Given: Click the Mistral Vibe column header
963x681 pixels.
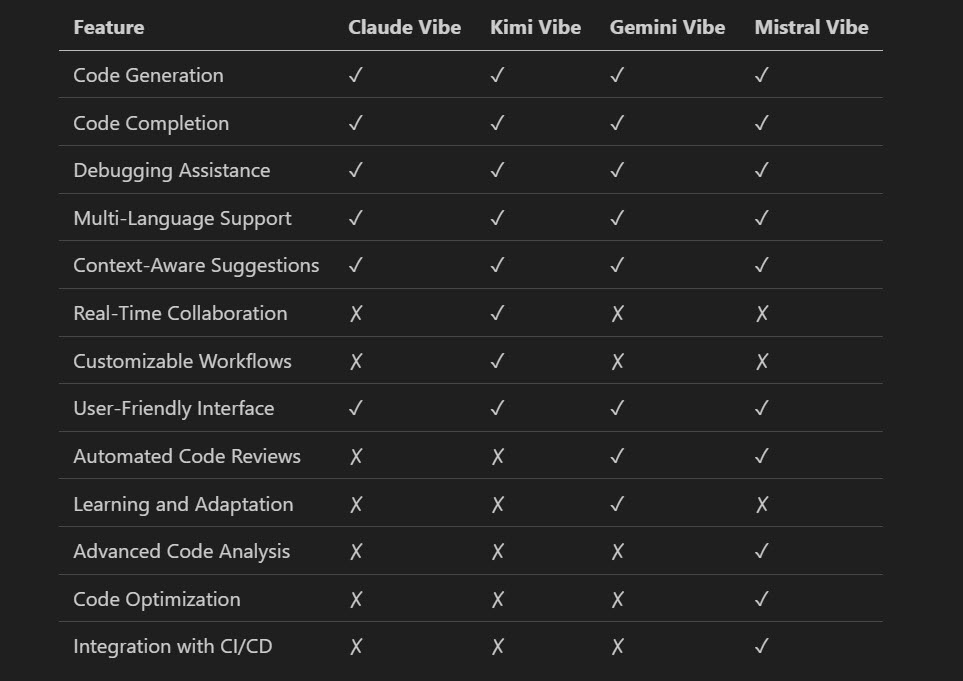Looking at the screenshot, I should click(811, 27).
